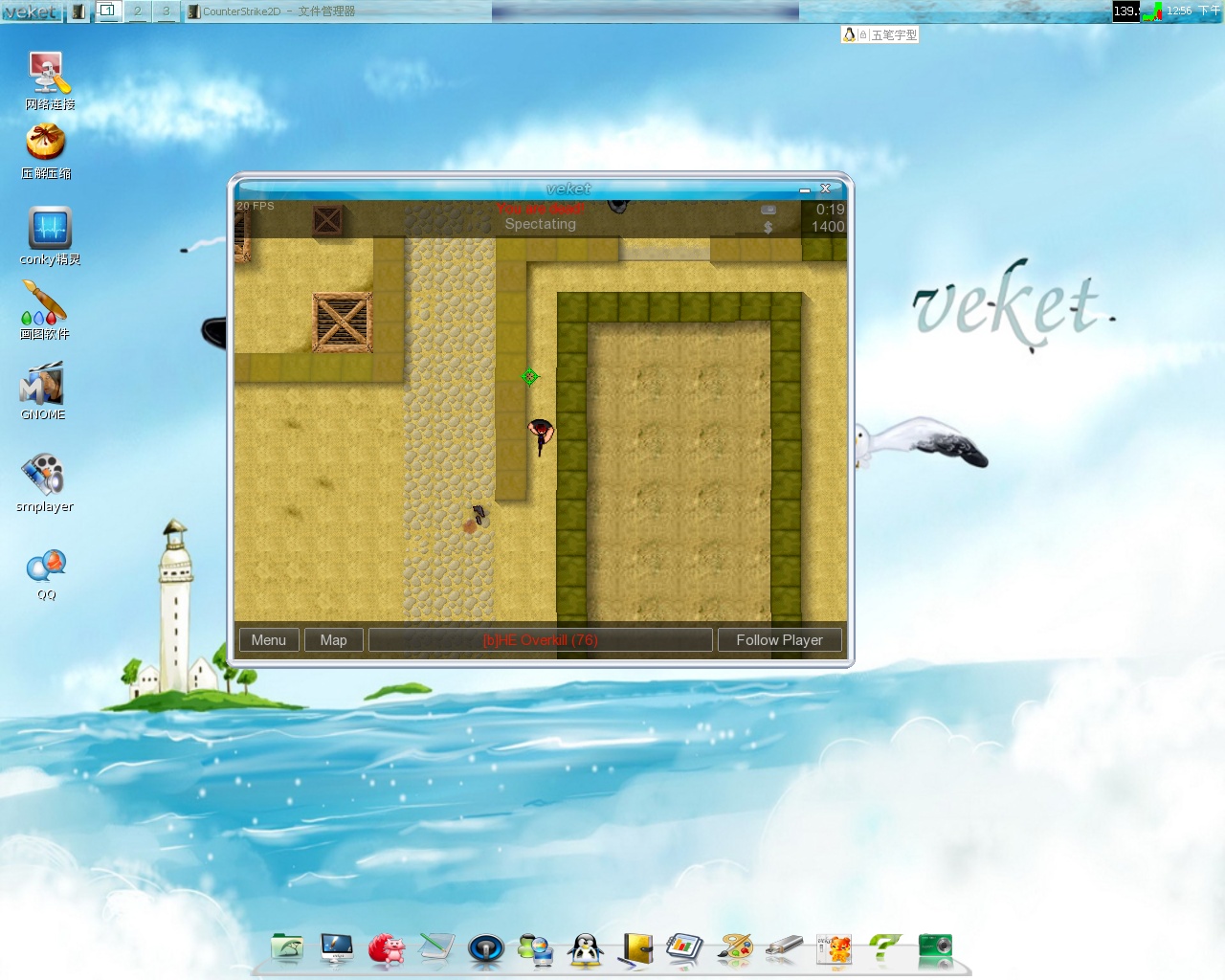Switch to virtual desktop 3
1225x980 pixels.
pyautogui.click(x=166, y=11)
